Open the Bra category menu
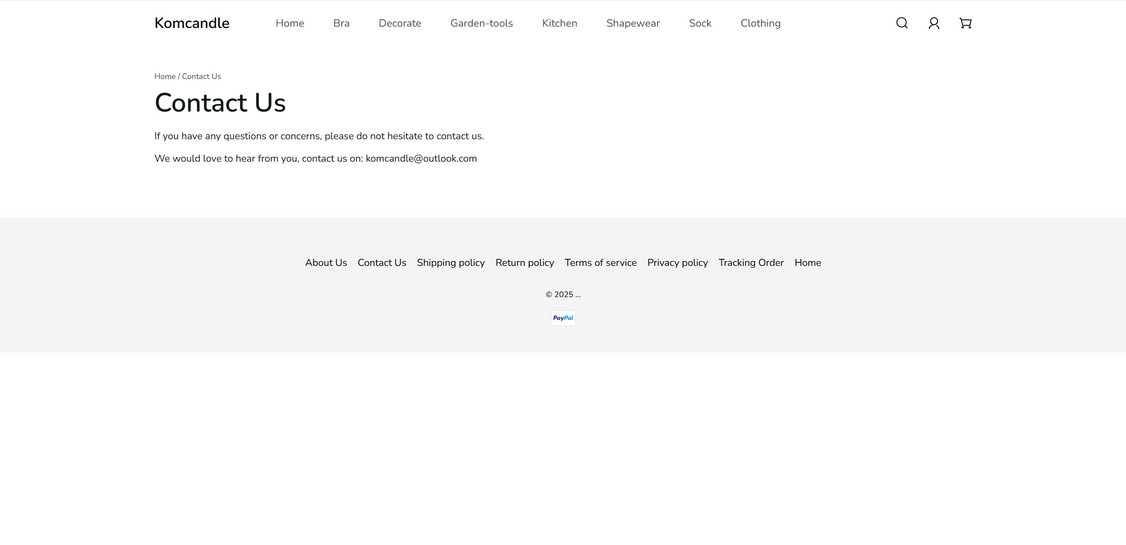Screen dimensions: 1126x545 point(341,23)
